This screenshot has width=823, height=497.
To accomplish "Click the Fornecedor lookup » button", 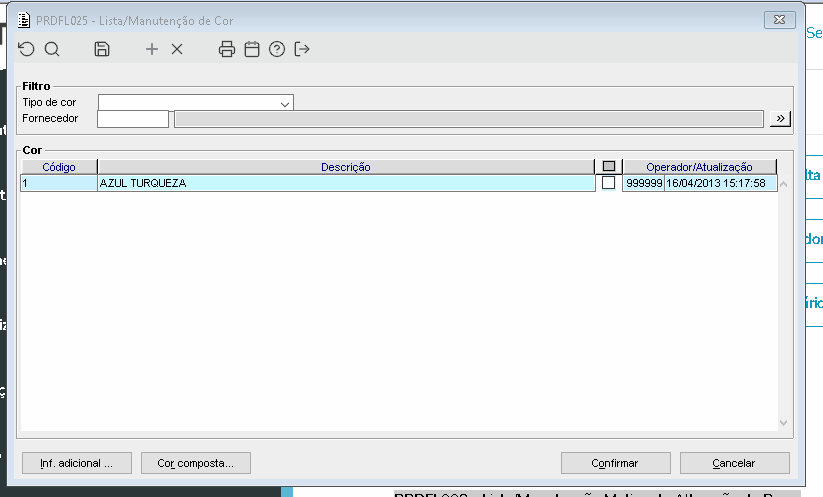I will [780, 119].
